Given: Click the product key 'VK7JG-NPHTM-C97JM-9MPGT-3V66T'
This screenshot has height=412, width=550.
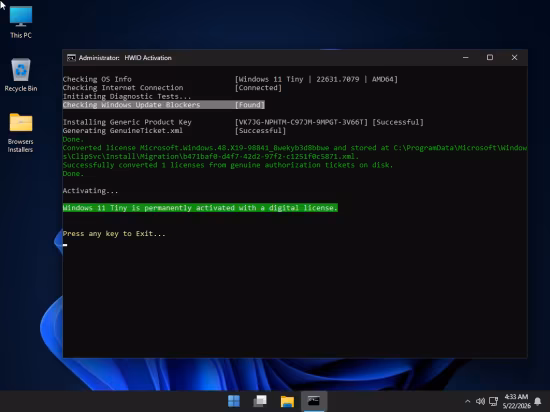Looking at the screenshot, I should click(x=301, y=122).
